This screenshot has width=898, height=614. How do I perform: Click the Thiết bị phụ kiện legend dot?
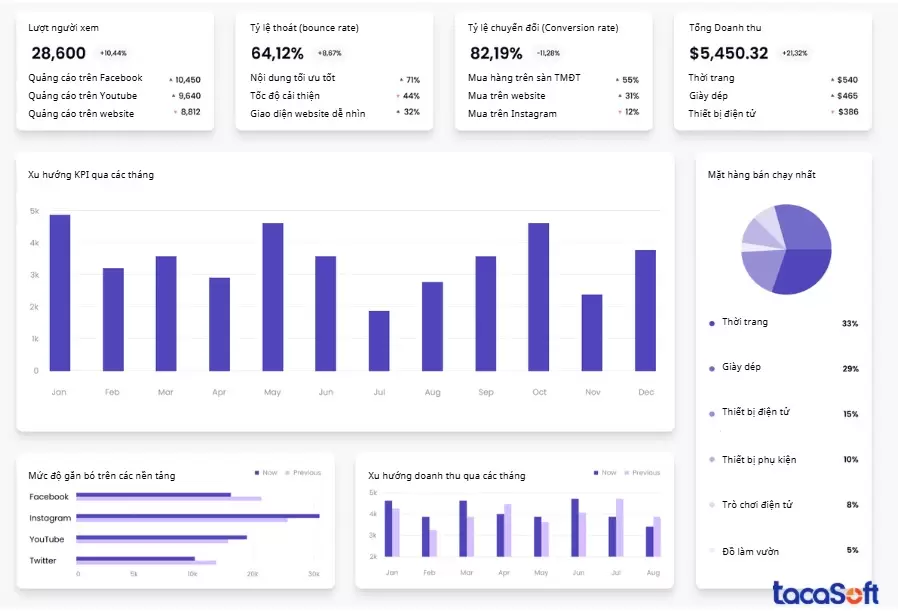[x=711, y=459]
